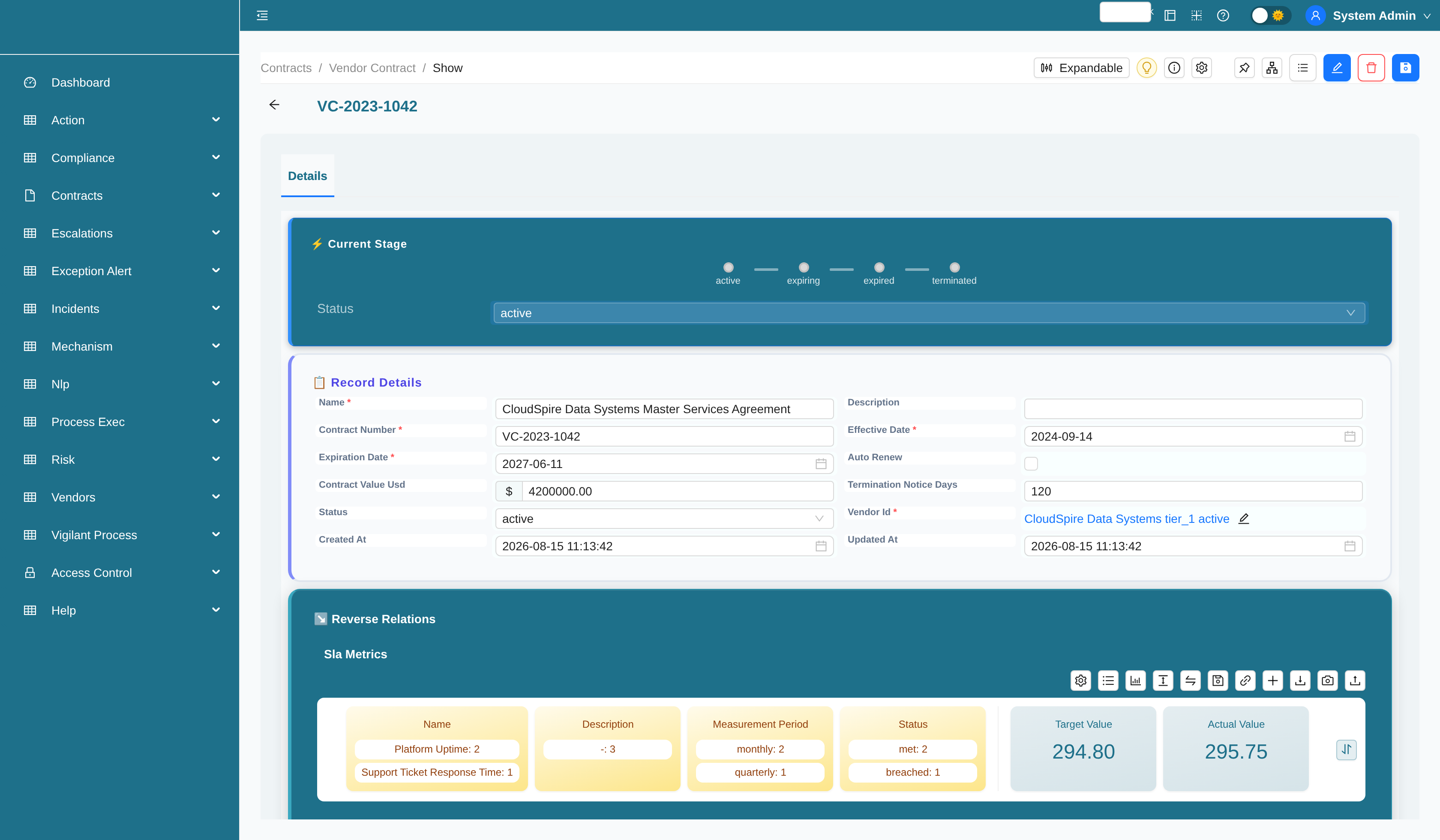
Task: Pin this record with the pin icon
Action: pyautogui.click(x=1244, y=68)
